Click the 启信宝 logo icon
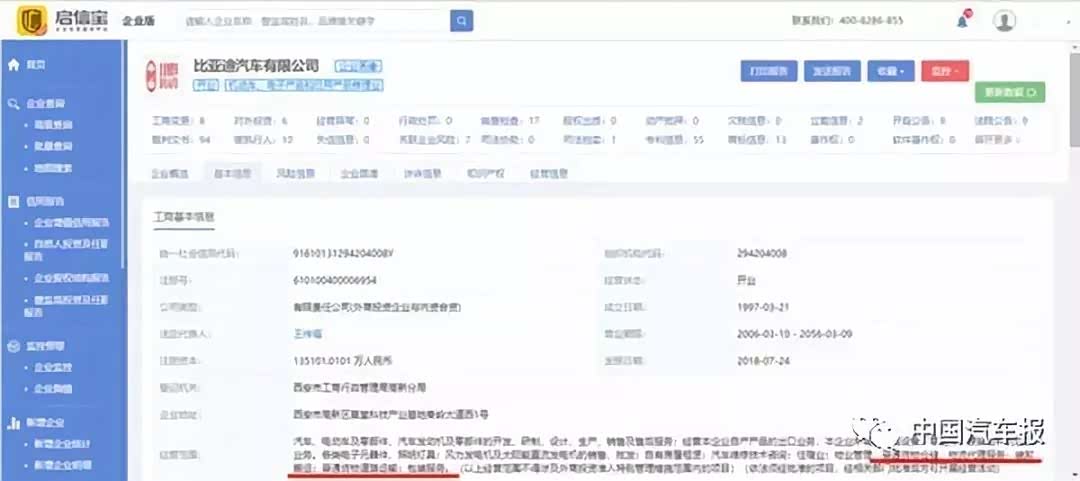Image resolution: width=1080 pixels, height=481 pixels. [x=32, y=20]
